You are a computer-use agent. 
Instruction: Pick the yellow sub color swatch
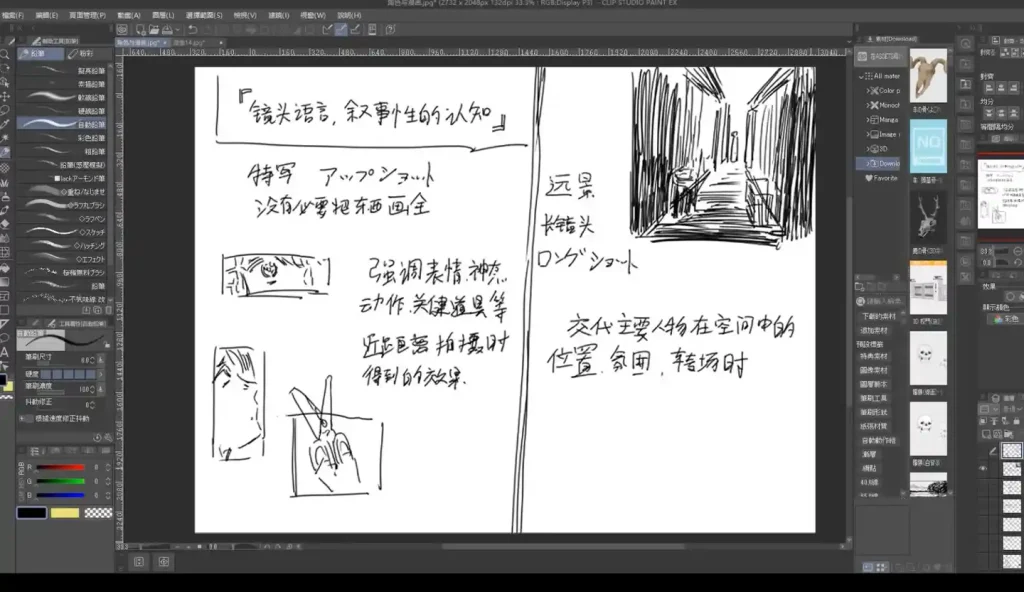65,513
